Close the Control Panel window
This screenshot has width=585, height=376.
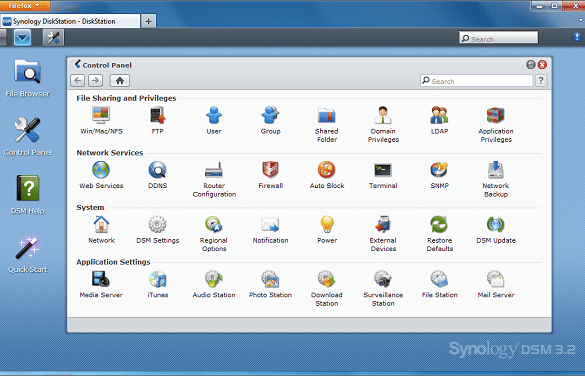click(542, 65)
